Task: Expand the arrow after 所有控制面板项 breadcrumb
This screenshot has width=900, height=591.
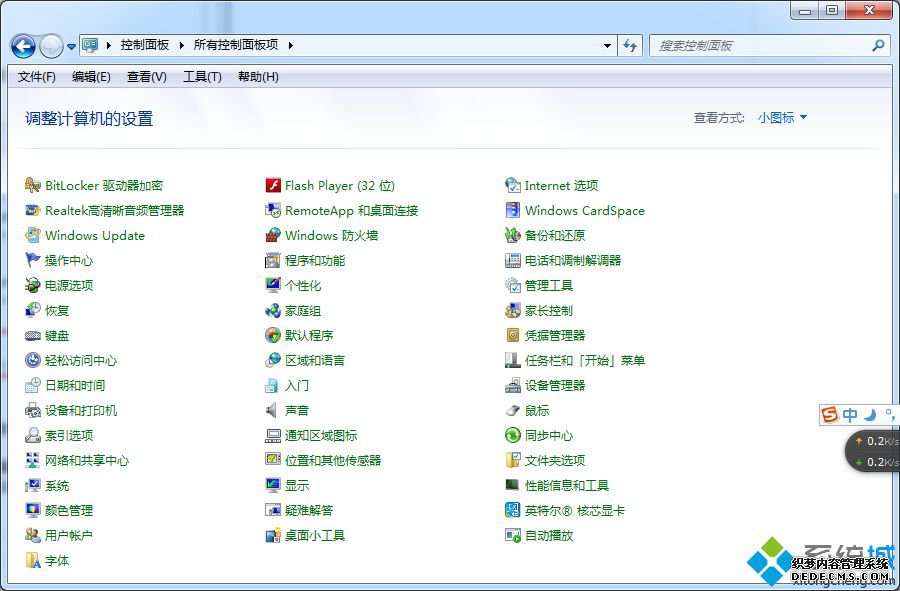Action: (290, 45)
